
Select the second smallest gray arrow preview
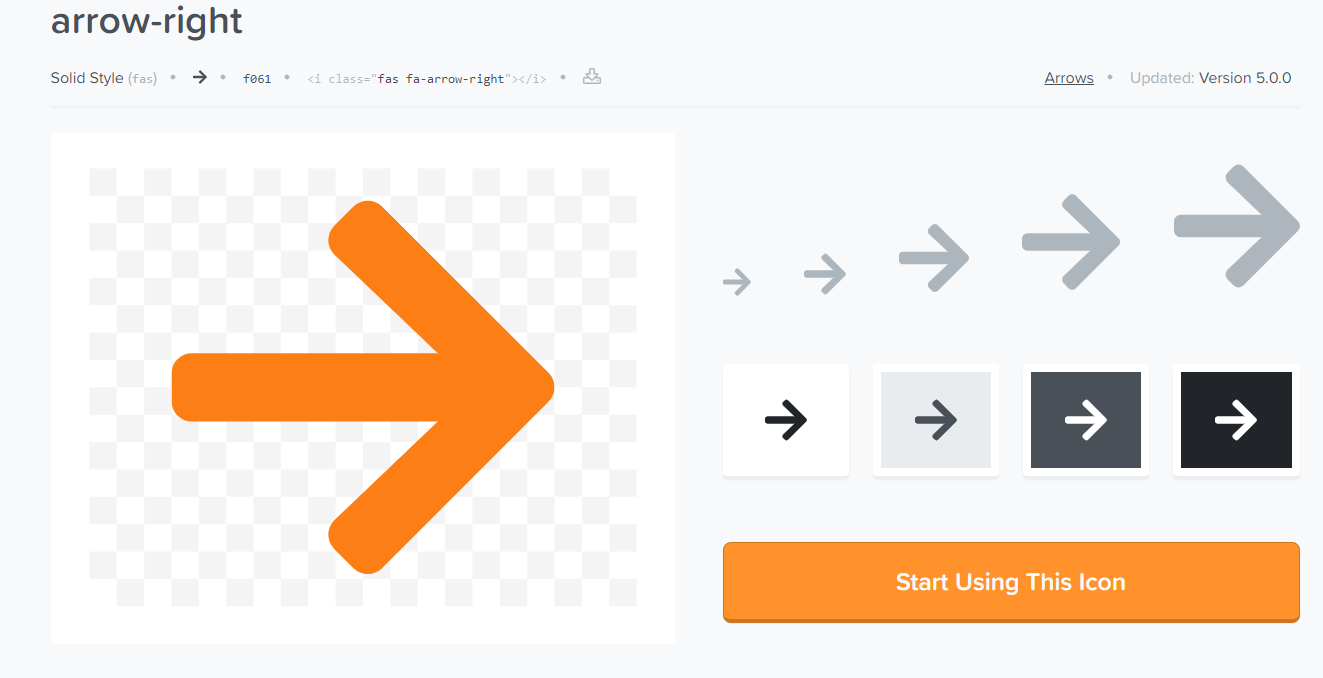pyautogui.click(x=826, y=273)
